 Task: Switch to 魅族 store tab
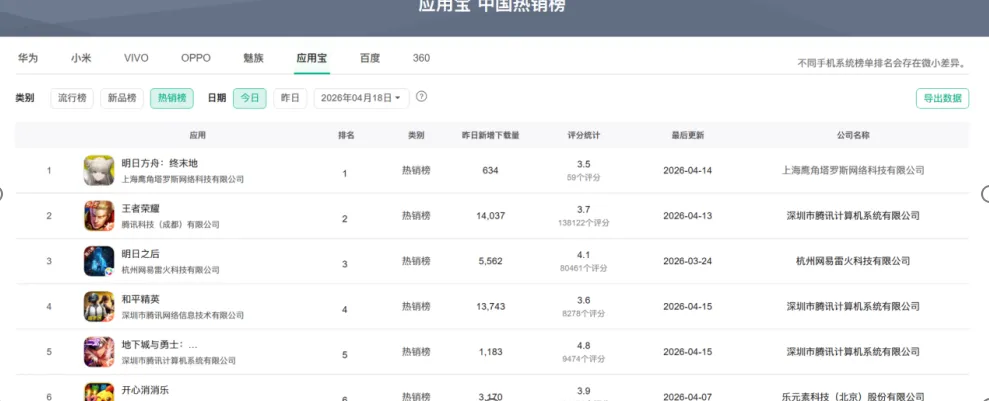point(254,58)
